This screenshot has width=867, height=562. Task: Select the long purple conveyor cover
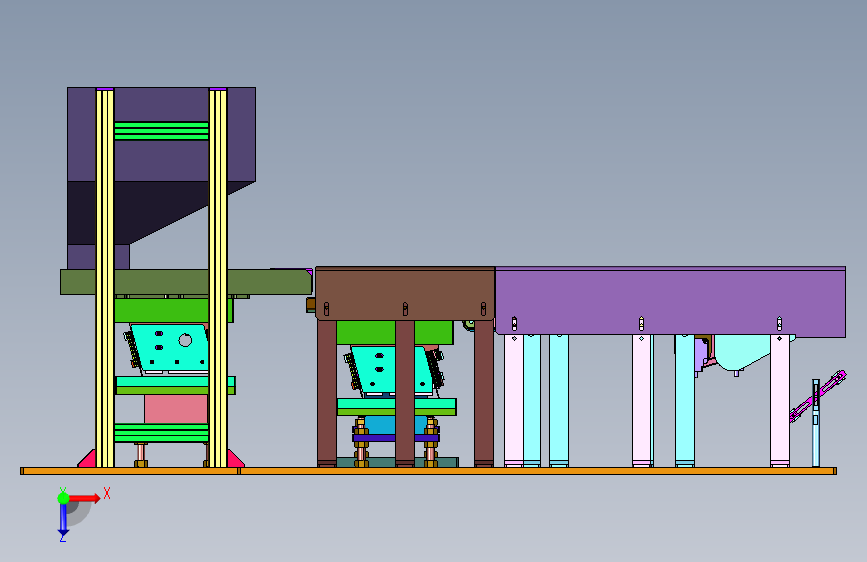coord(670,301)
